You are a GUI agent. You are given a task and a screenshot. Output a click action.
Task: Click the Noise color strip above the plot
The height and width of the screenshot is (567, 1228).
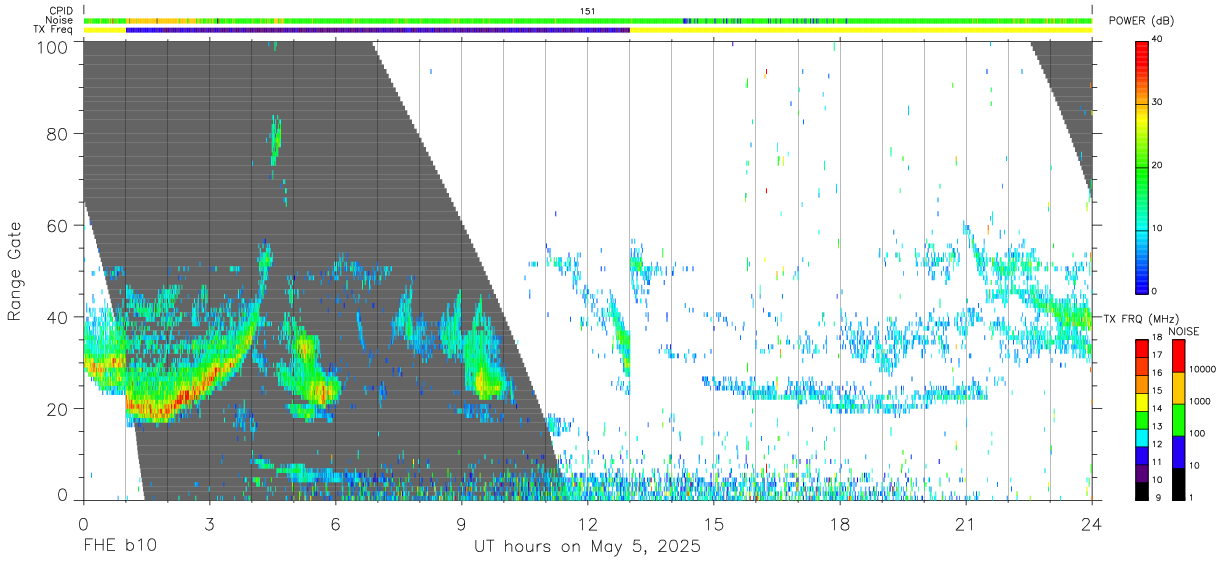coord(588,20)
